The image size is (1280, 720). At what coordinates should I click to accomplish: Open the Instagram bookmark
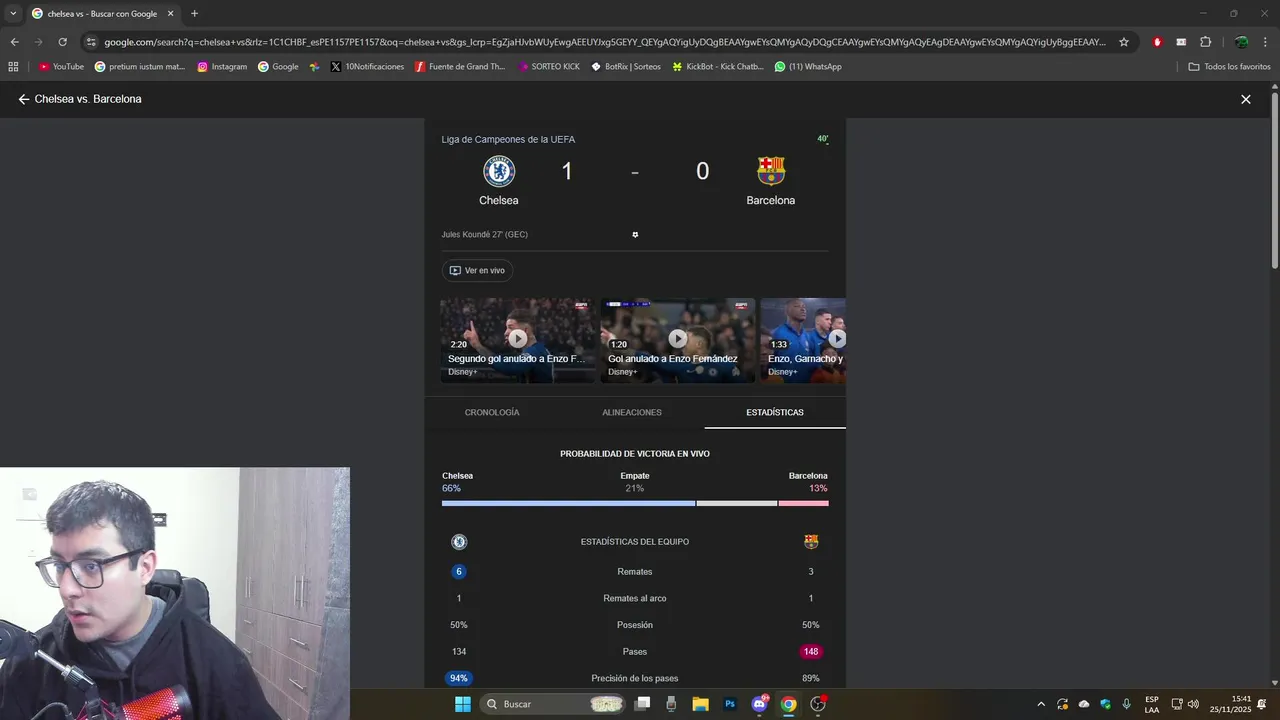[x=222, y=67]
